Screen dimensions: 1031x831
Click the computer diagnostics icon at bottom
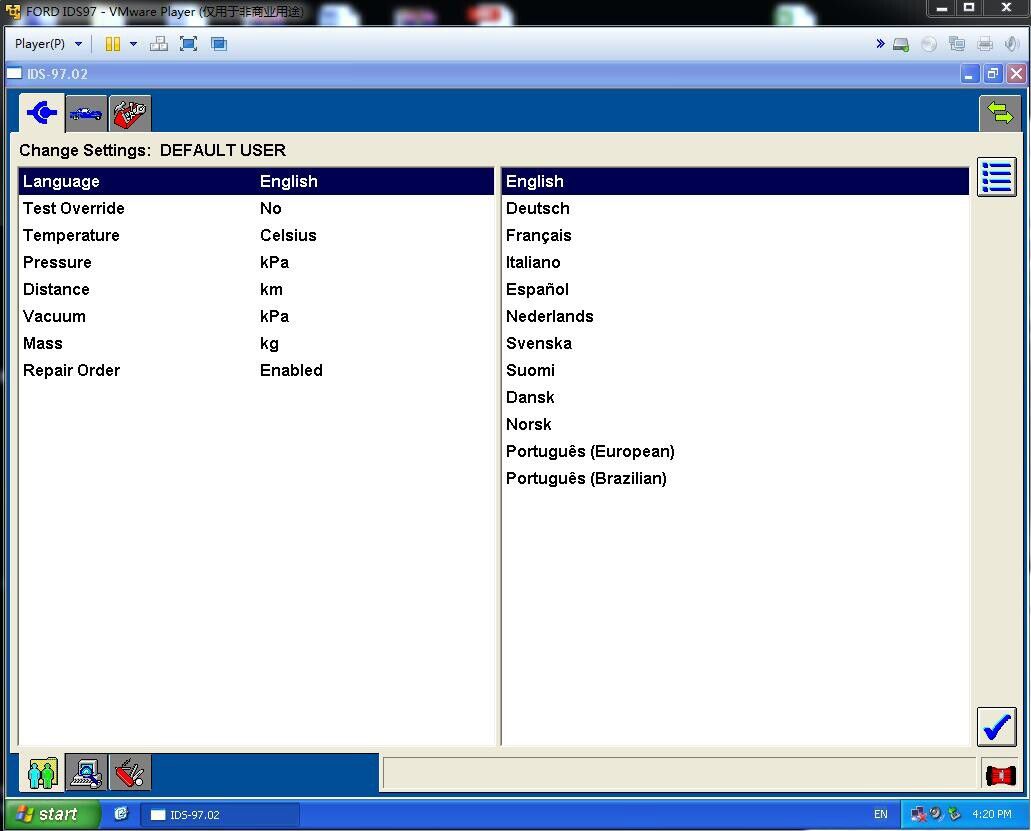pyautogui.click(x=85, y=772)
